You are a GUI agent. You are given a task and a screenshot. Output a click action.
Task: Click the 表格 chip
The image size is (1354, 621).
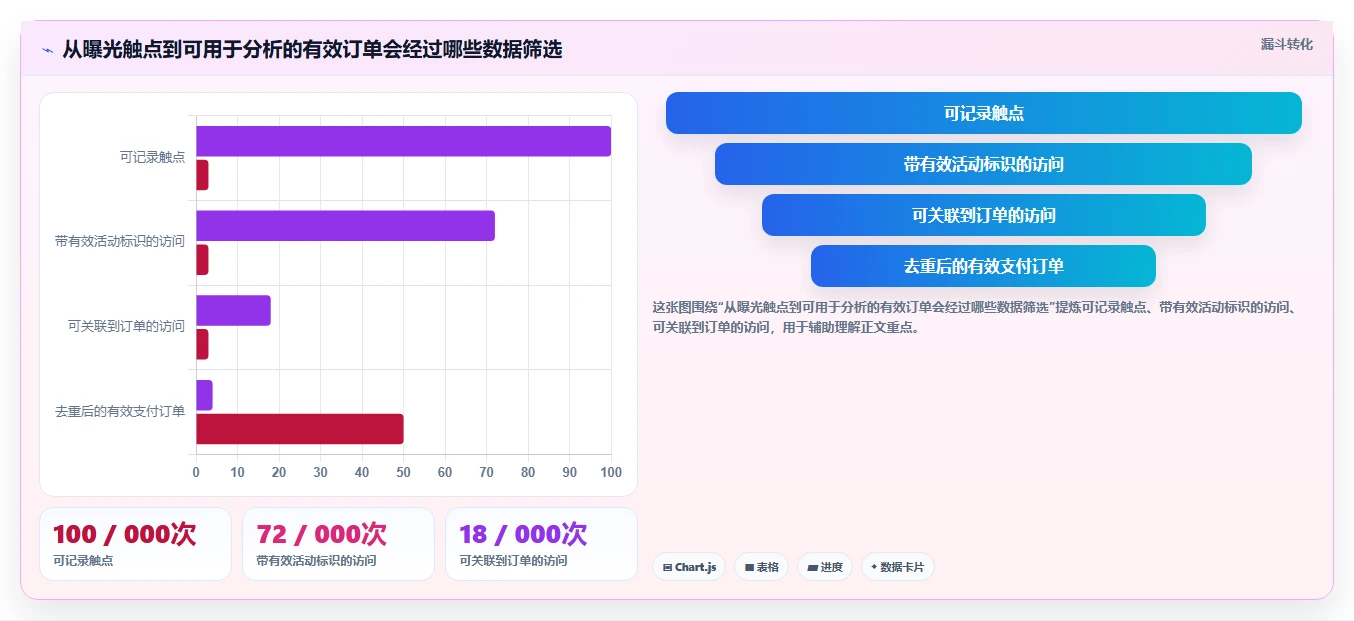click(761, 567)
